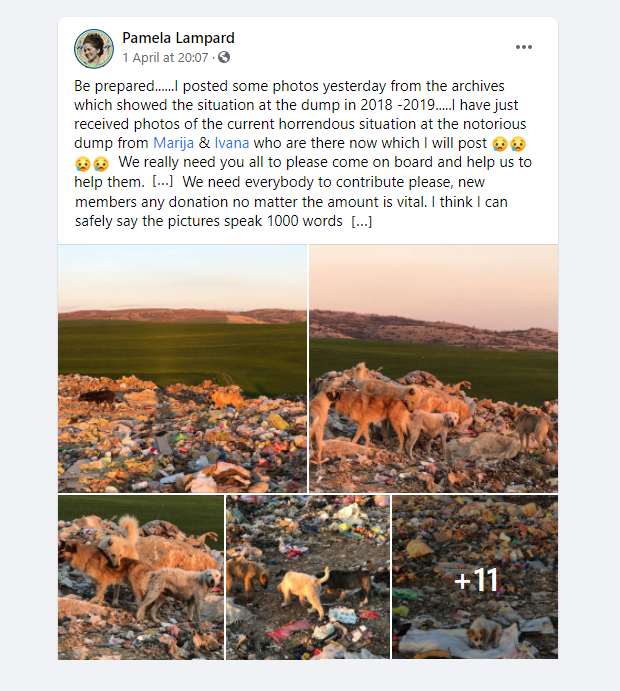Click the public audience globe icon

pos(224,58)
